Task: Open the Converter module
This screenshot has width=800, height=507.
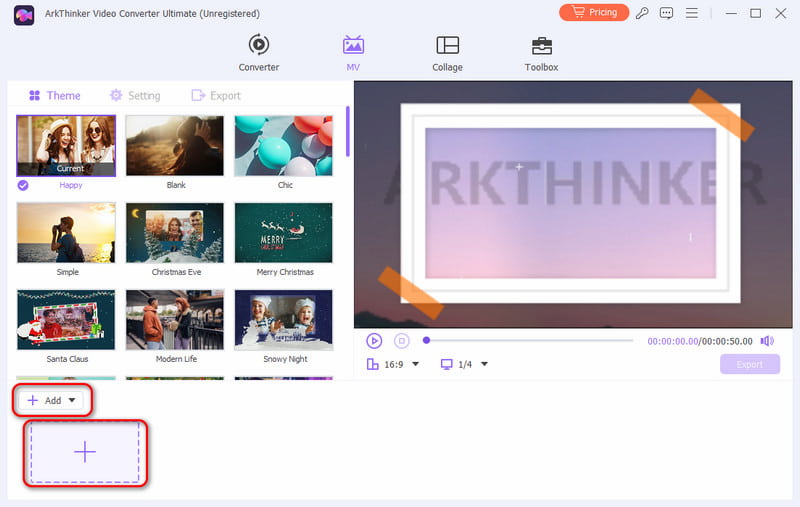Action: tap(259, 53)
